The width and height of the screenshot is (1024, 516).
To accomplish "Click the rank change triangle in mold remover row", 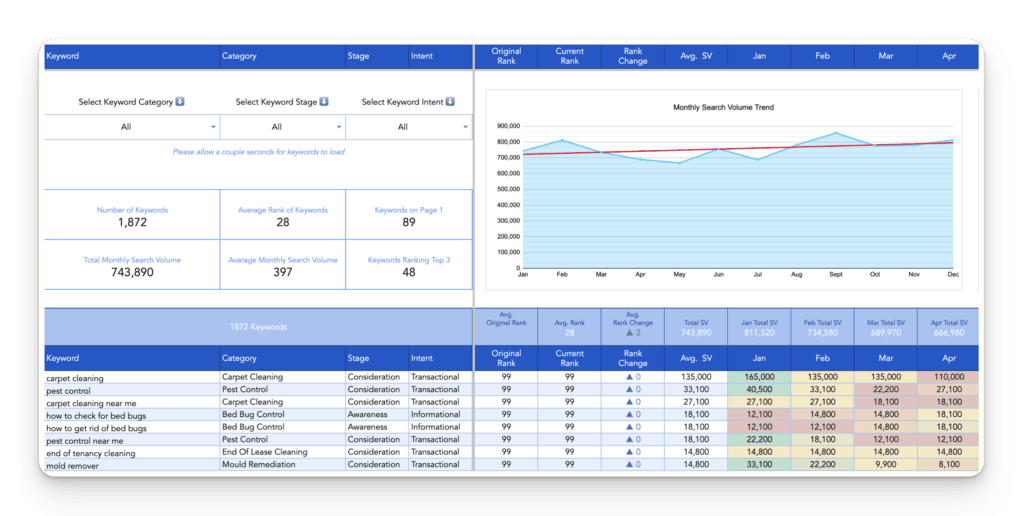I will tap(627, 464).
